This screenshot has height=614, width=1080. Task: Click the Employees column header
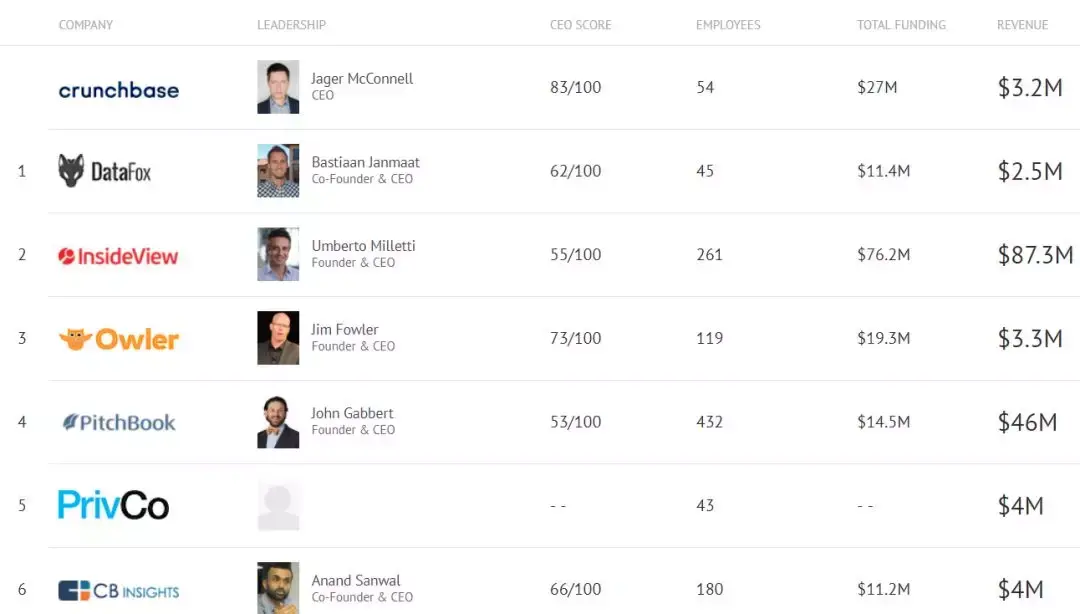point(728,25)
